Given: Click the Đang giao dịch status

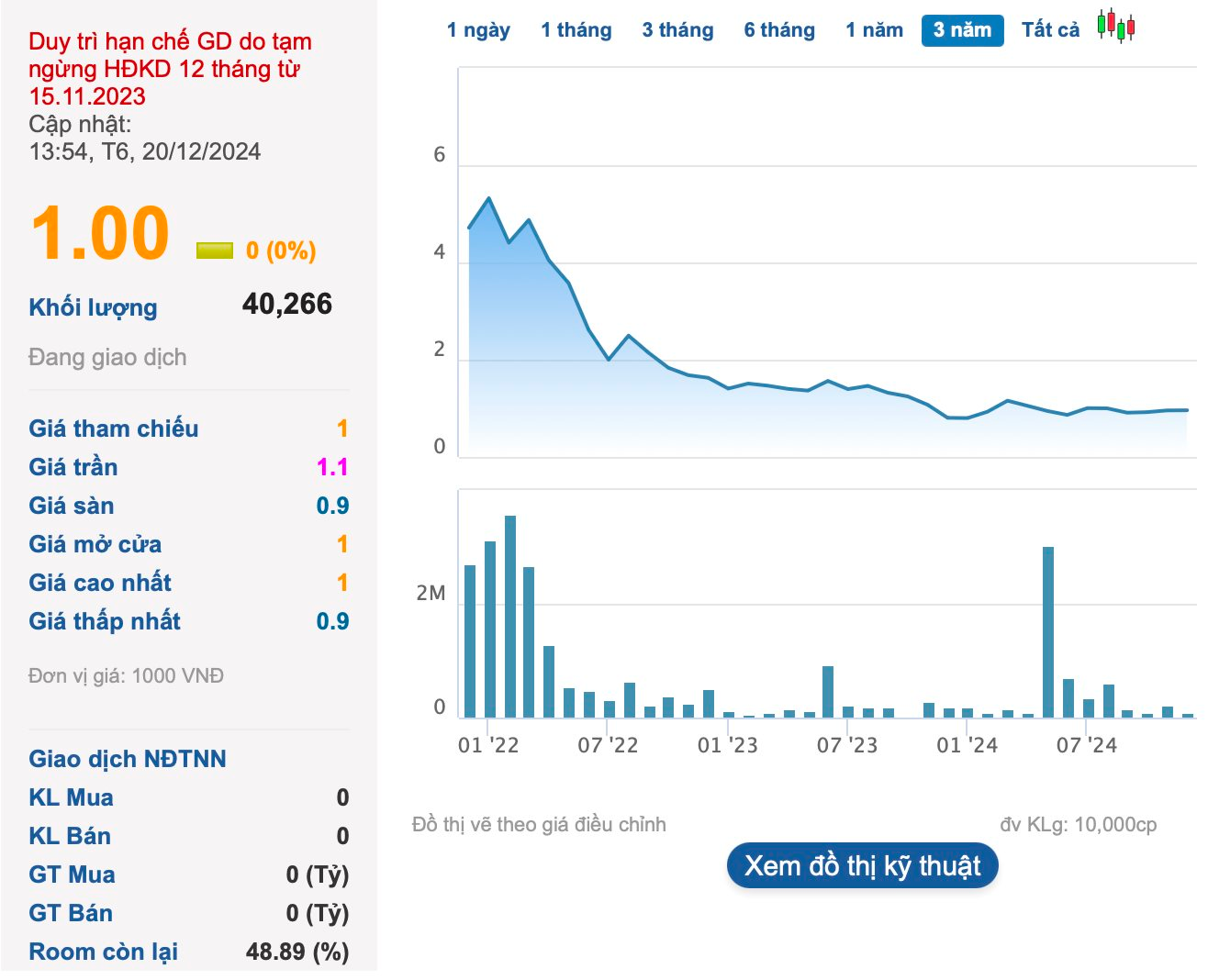Looking at the screenshot, I should point(107,357).
